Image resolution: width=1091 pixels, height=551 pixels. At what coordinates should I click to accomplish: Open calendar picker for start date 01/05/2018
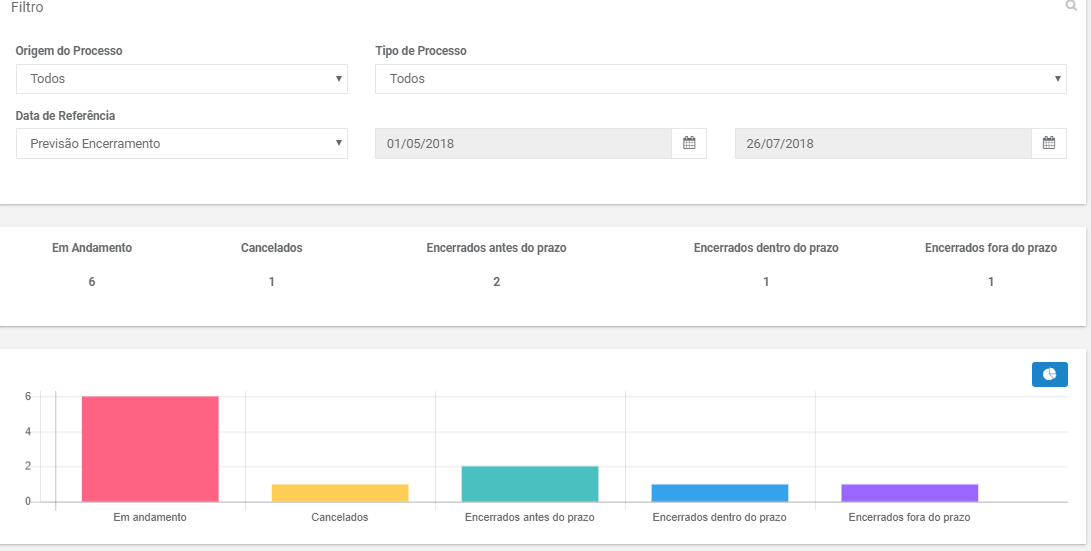pos(689,143)
